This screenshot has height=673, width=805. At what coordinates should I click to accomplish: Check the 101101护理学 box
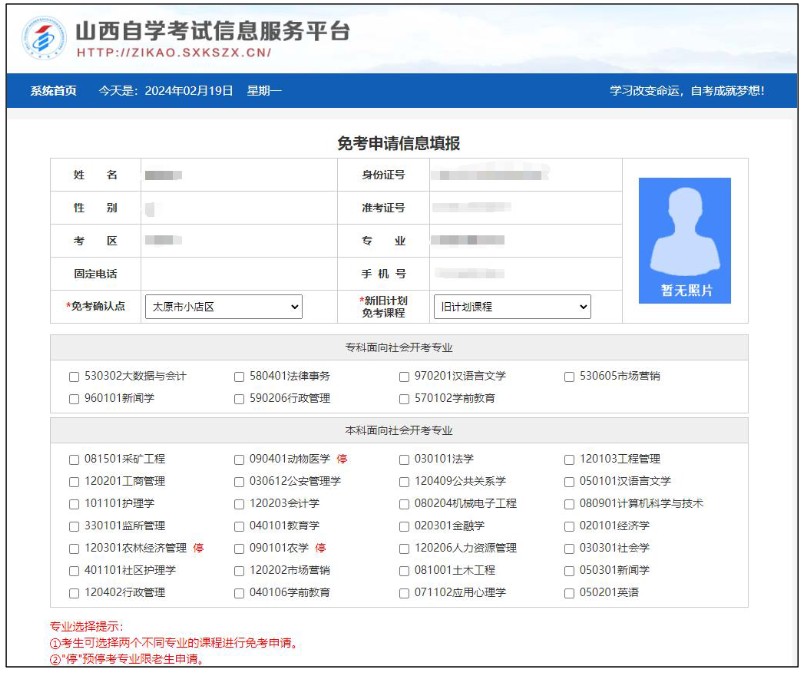[74, 504]
